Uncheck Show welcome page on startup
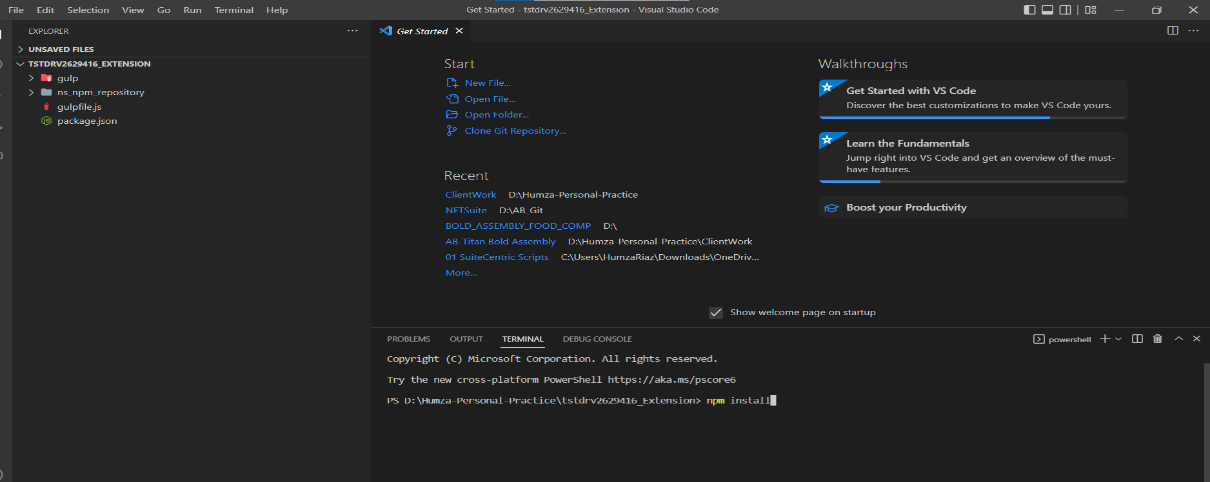The height and width of the screenshot is (482, 1210). (716, 312)
